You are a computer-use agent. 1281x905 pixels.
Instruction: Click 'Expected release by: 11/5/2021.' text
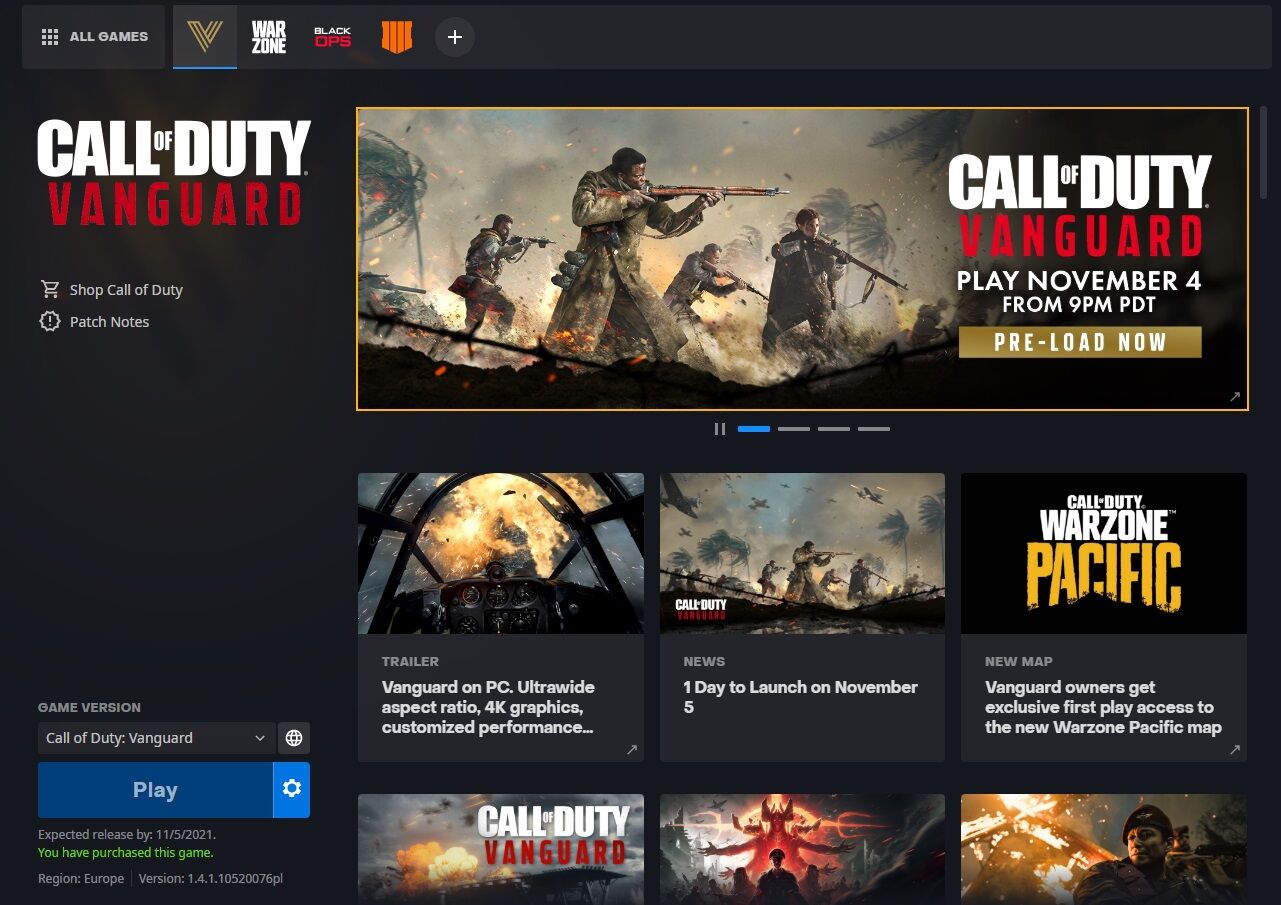click(x=127, y=834)
